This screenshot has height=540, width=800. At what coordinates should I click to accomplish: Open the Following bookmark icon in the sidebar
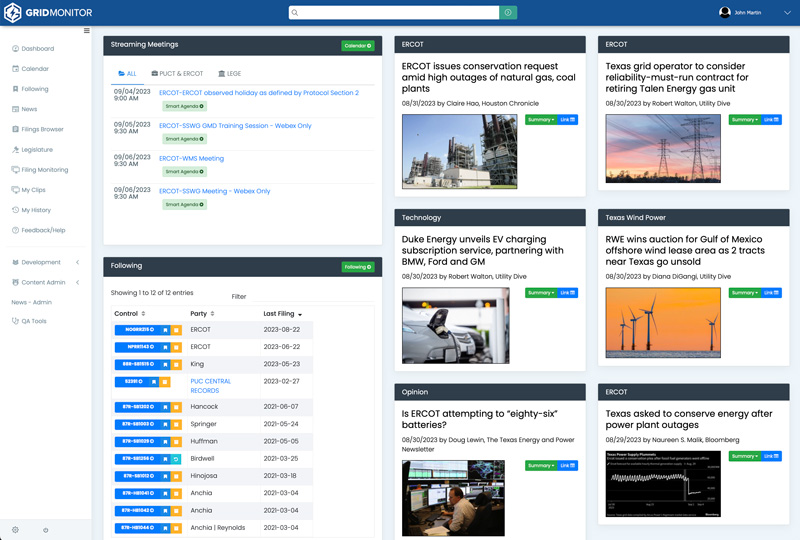[x=15, y=89]
